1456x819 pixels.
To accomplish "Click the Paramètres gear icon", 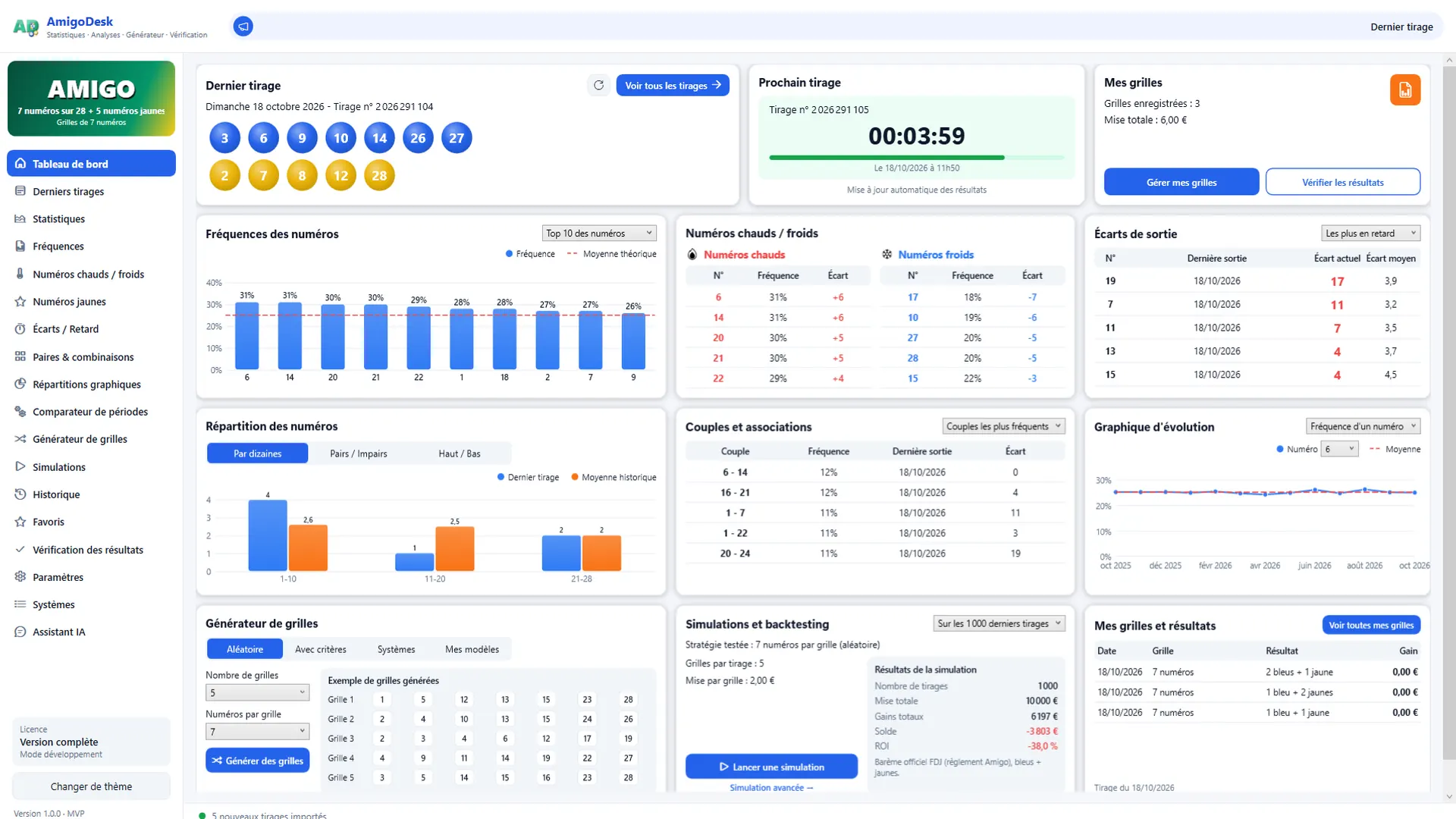I will tap(20, 577).
